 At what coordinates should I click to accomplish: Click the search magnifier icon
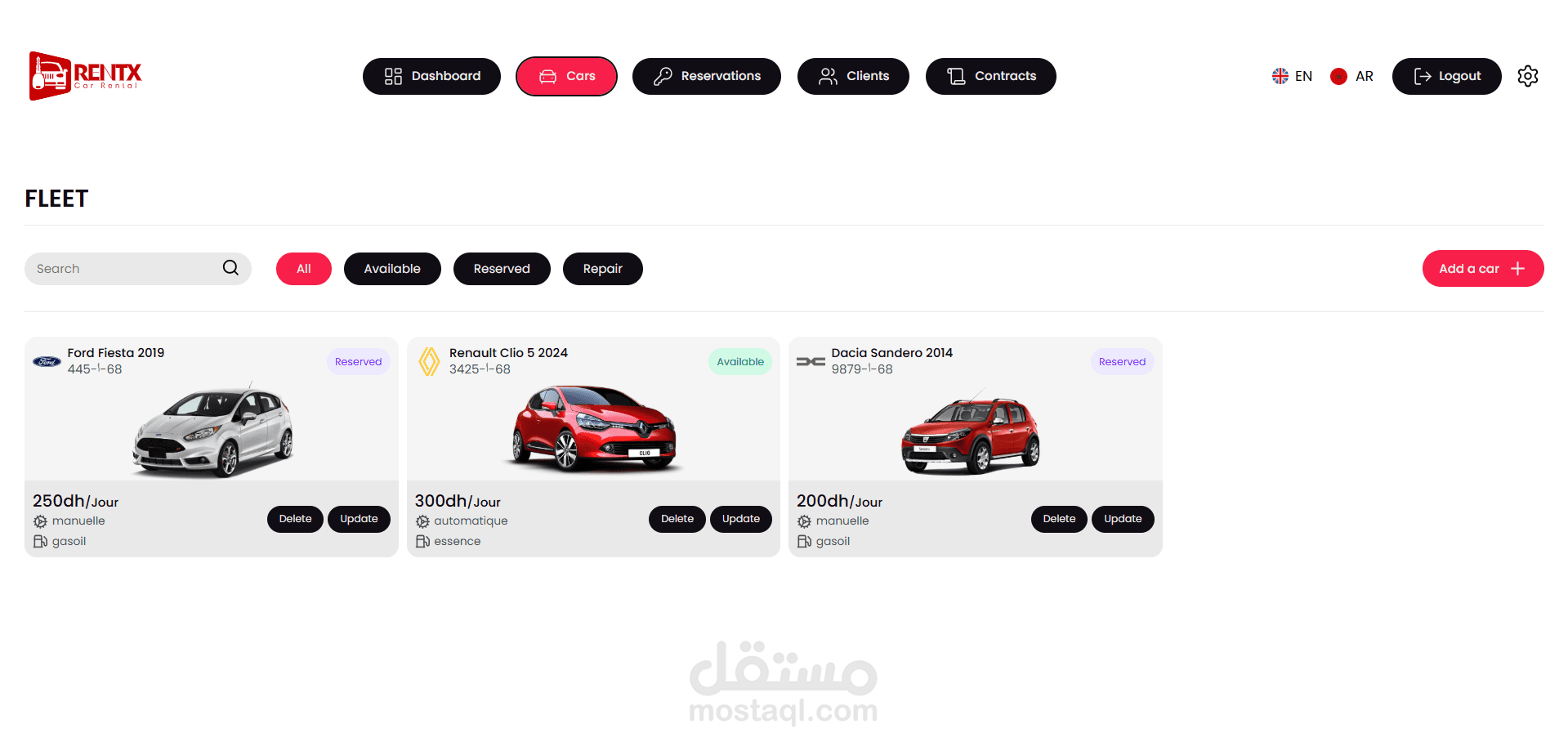point(230,268)
